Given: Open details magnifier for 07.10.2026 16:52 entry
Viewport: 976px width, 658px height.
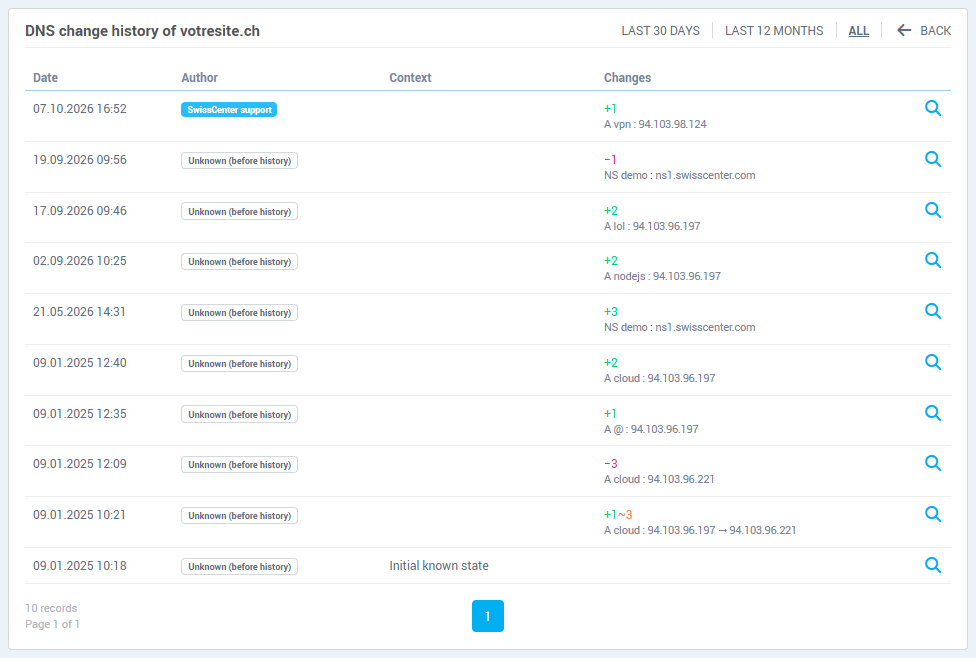Looking at the screenshot, I should pyautogui.click(x=932, y=108).
